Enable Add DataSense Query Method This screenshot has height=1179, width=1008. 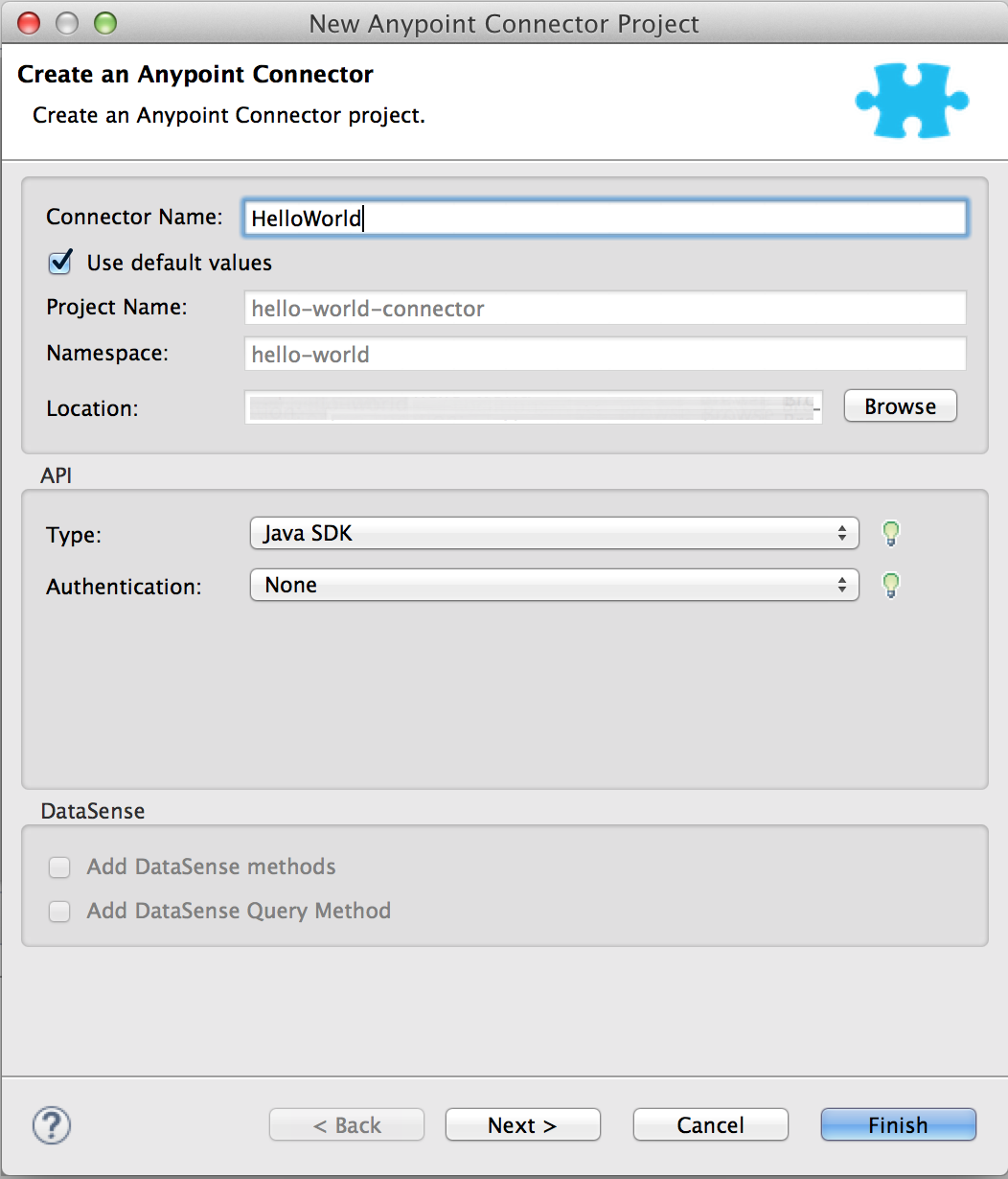pyautogui.click(x=59, y=912)
